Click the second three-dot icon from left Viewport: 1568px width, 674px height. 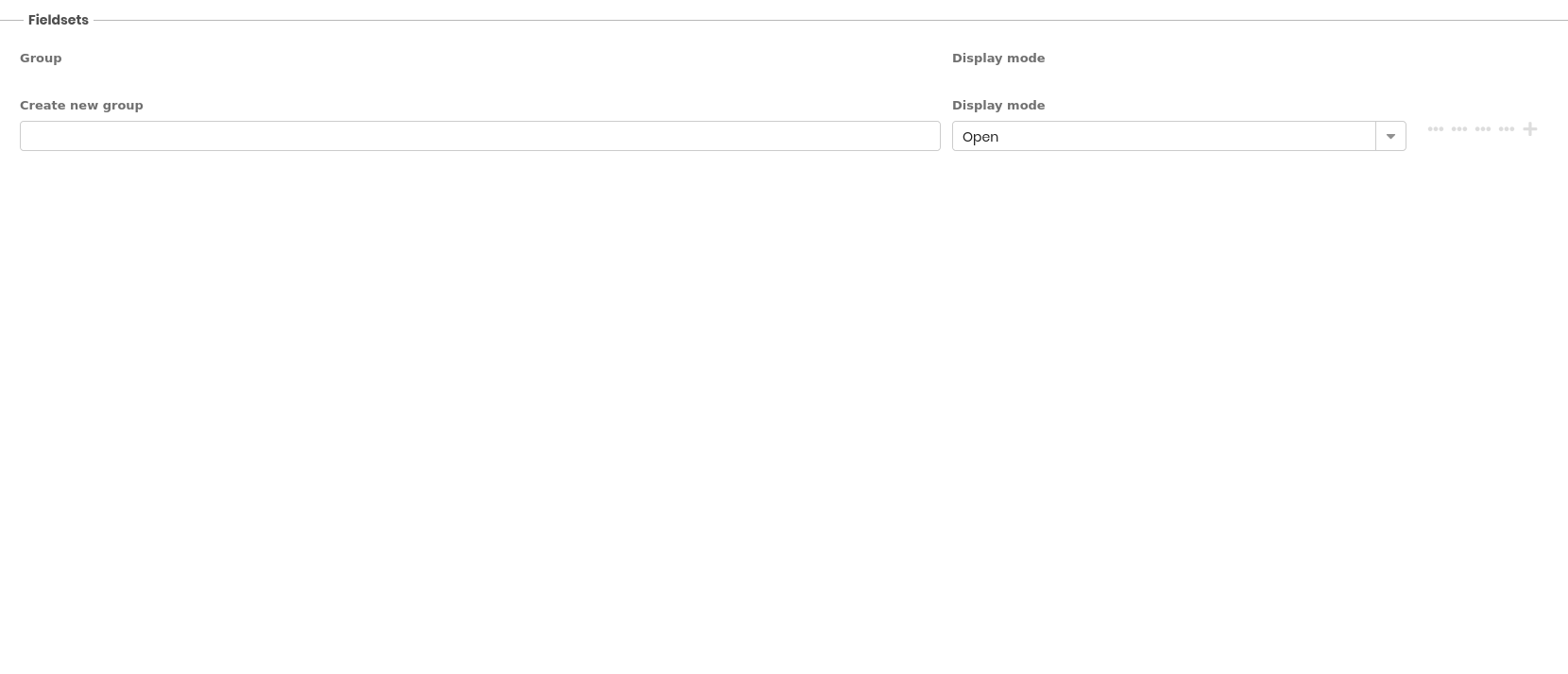tap(1459, 129)
